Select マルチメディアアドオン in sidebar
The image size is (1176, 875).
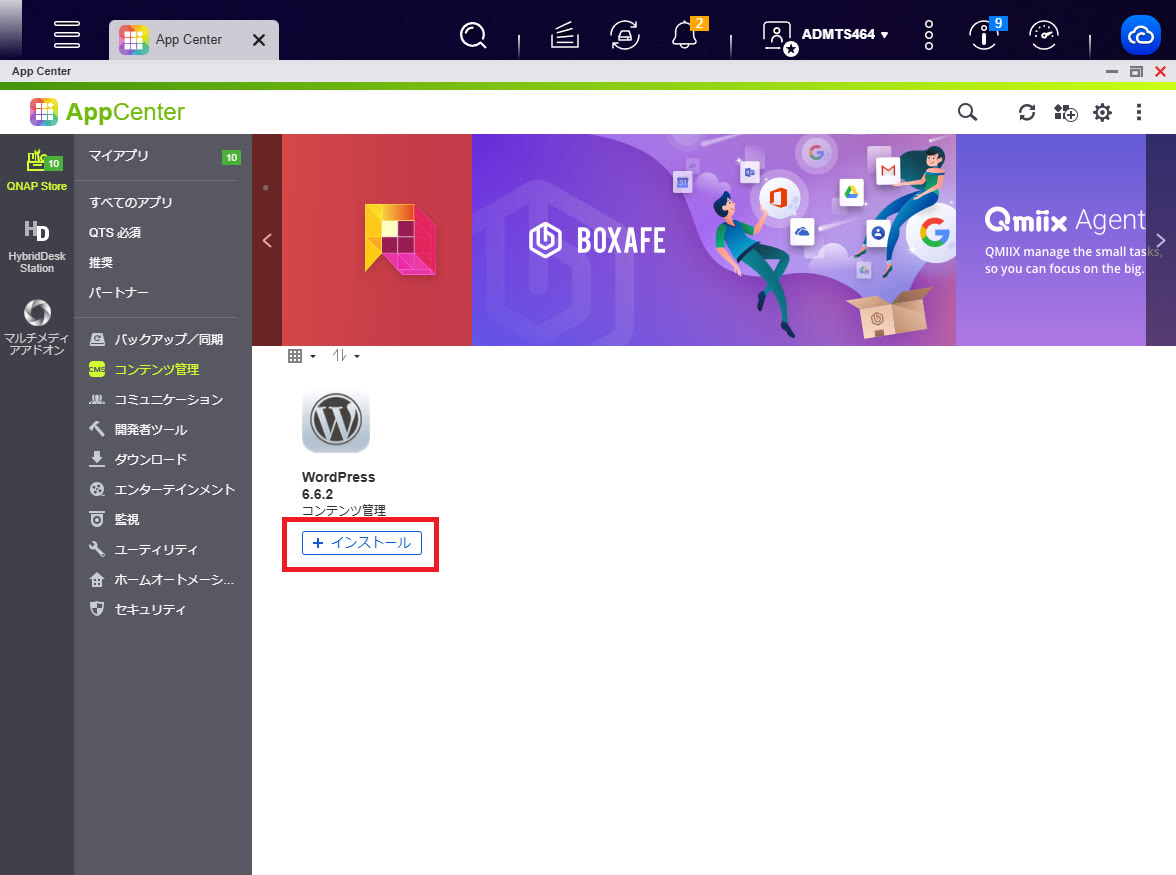pos(37,327)
